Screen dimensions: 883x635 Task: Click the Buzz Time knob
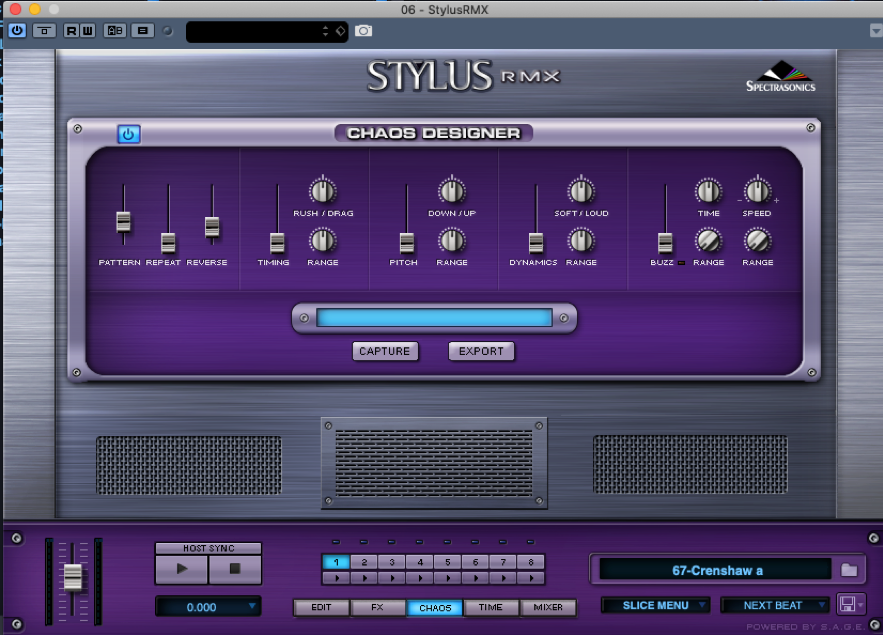click(x=708, y=191)
